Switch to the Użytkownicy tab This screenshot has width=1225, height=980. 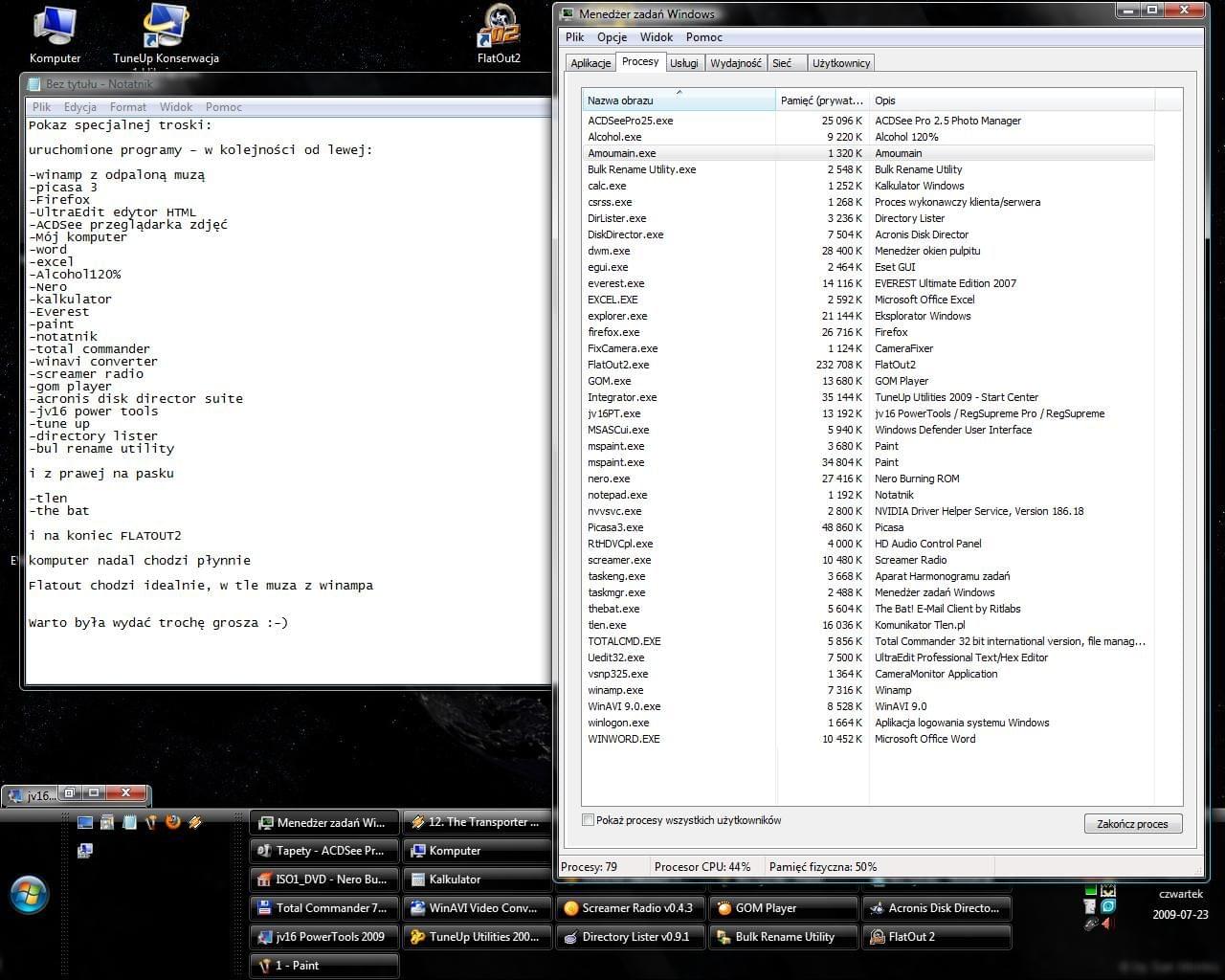click(x=840, y=63)
